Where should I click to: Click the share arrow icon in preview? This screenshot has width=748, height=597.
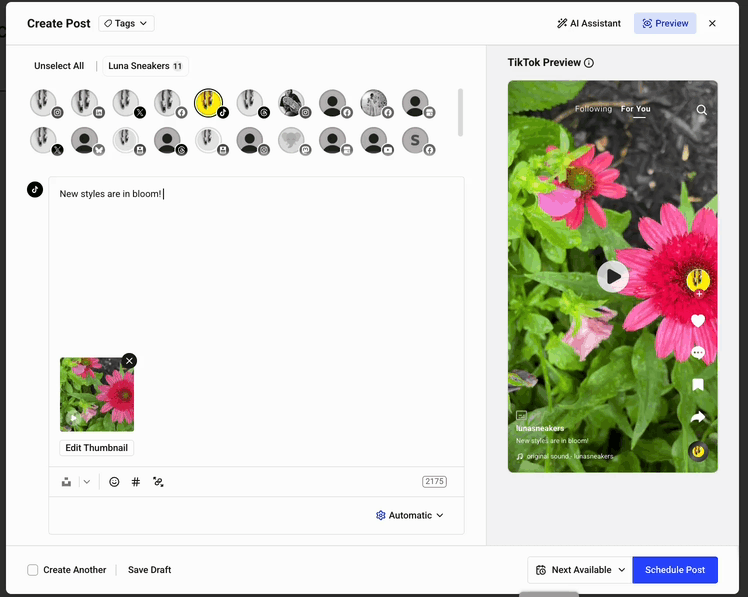point(698,418)
